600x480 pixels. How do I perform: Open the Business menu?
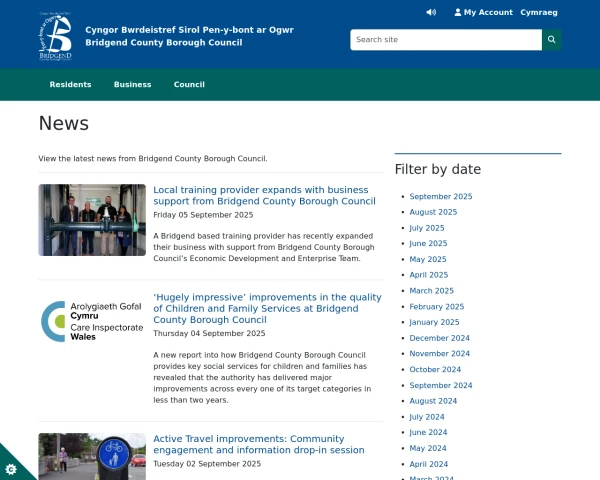[x=132, y=85]
